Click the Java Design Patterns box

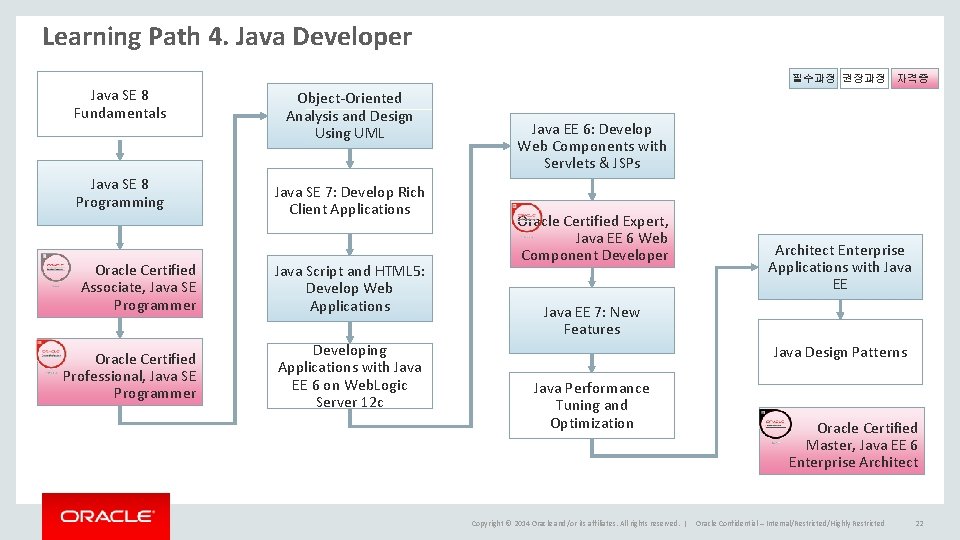(x=840, y=352)
